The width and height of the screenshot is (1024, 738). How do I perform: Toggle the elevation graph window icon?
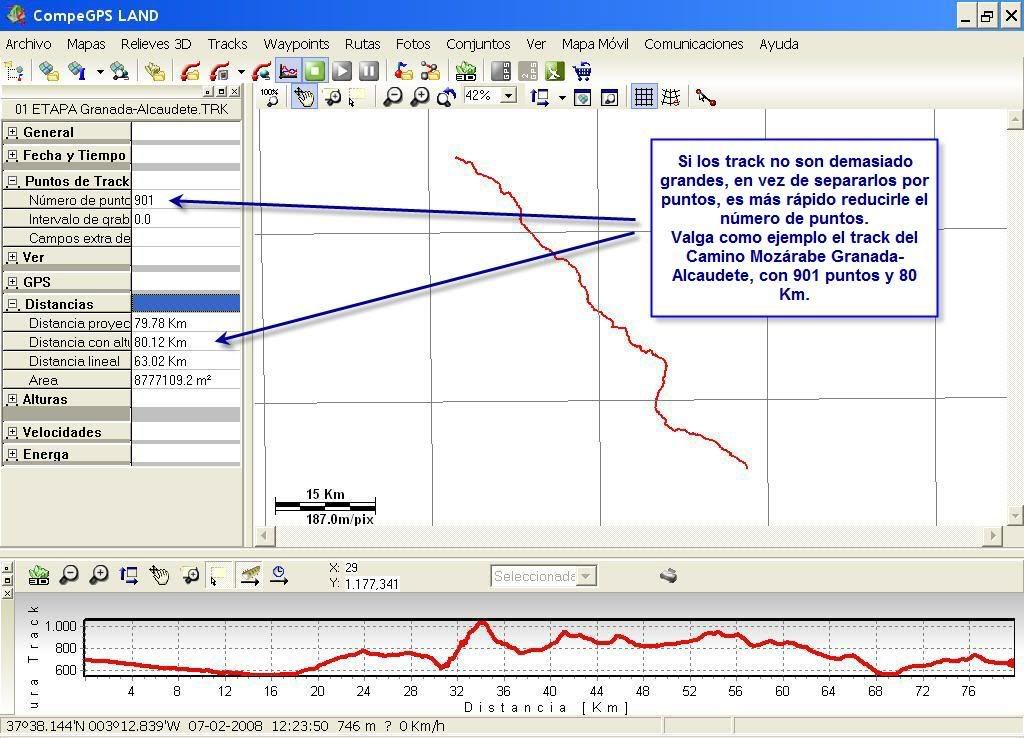click(x=288, y=71)
